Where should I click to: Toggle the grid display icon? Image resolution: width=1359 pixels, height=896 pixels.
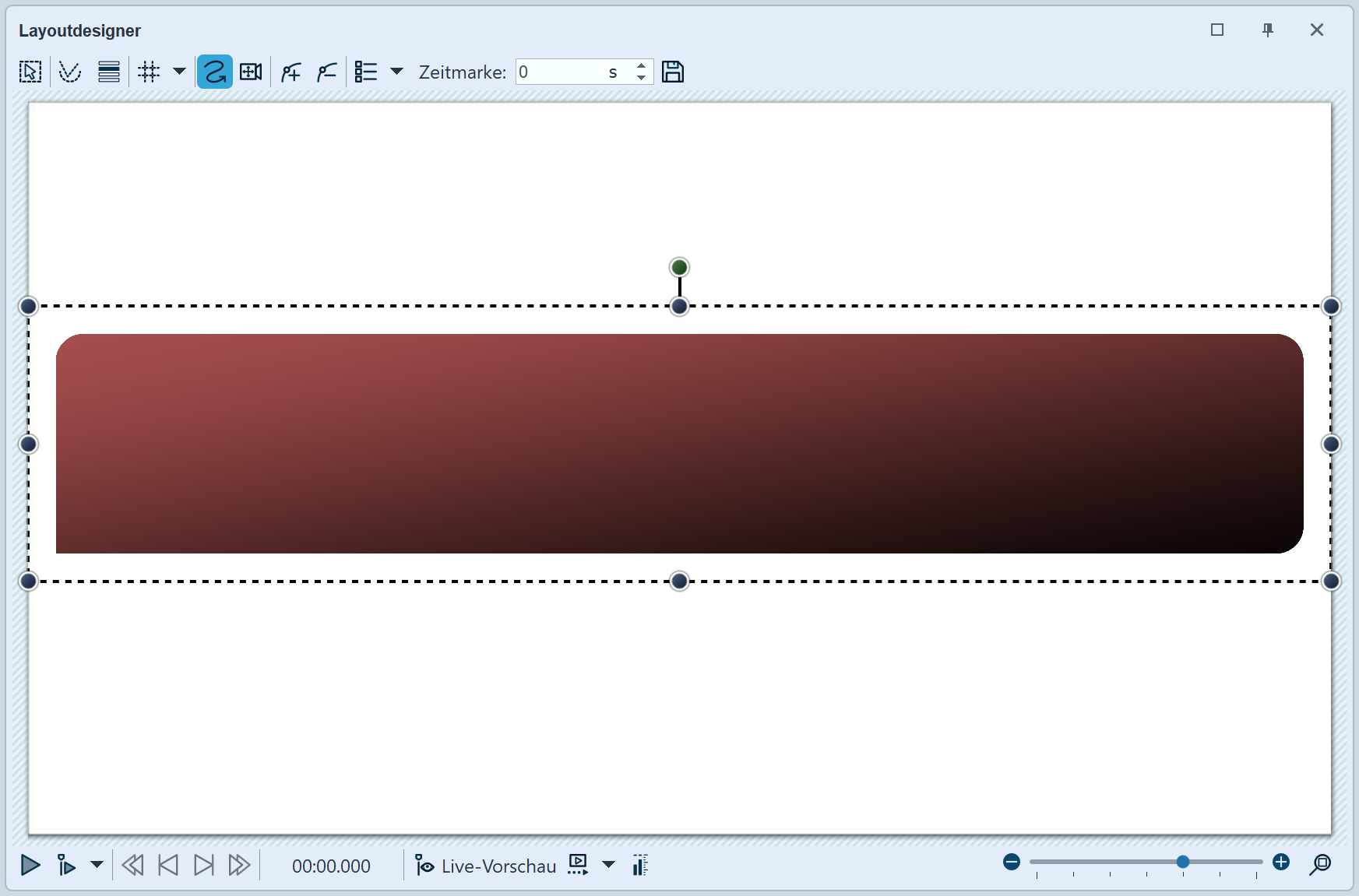click(x=149, y=72)
